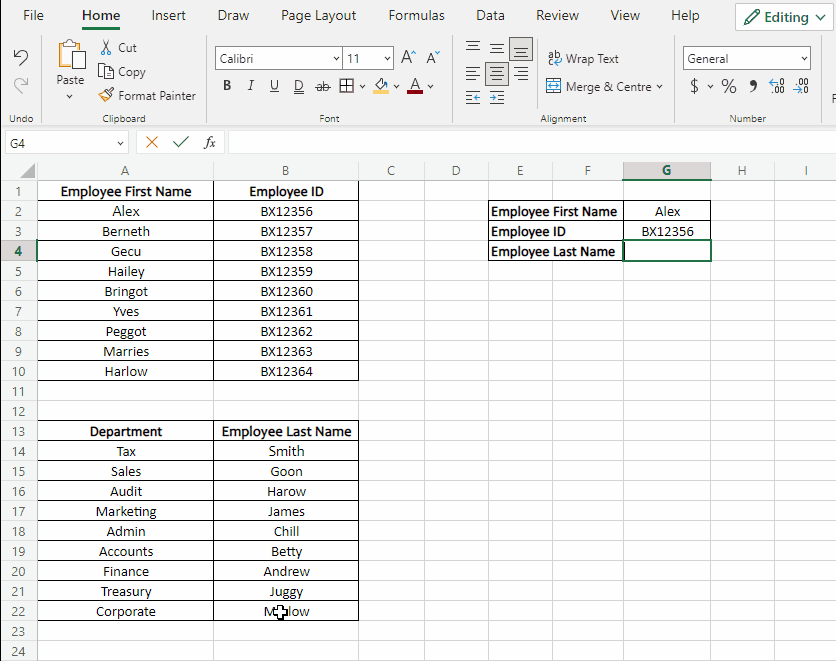Toggle top vertical alignment

click(472, 45)
